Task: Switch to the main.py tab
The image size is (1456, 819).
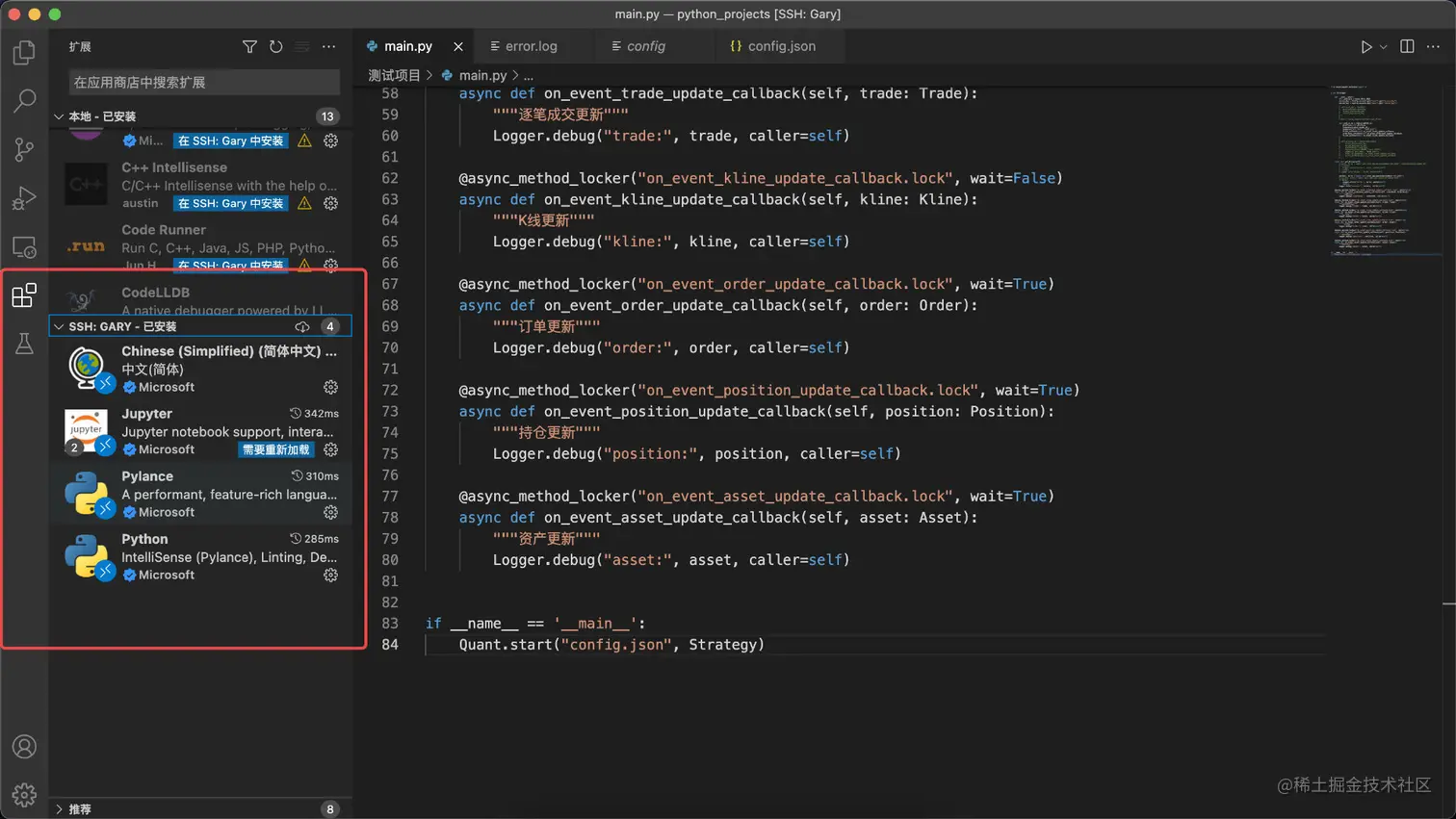Action: coord(408,46)
